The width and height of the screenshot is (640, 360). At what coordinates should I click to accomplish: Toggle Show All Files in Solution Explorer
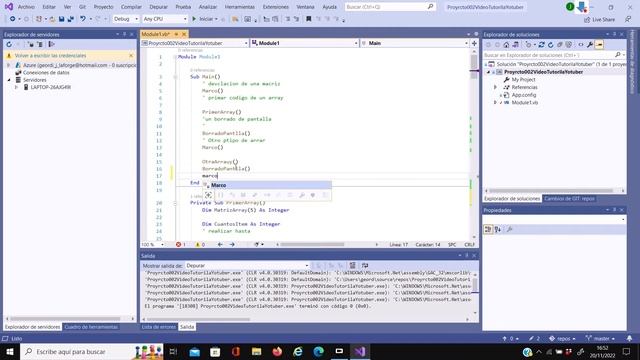point(569,44)
